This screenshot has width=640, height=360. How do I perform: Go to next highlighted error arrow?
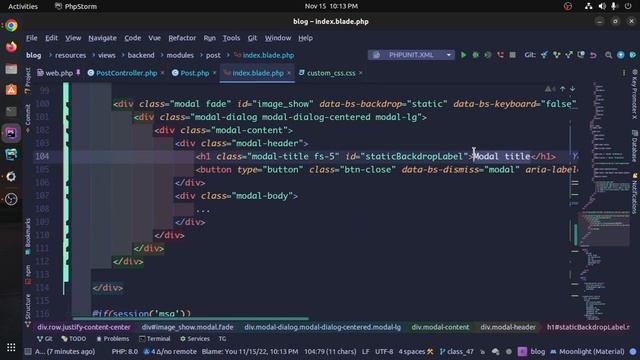[572, 89]
